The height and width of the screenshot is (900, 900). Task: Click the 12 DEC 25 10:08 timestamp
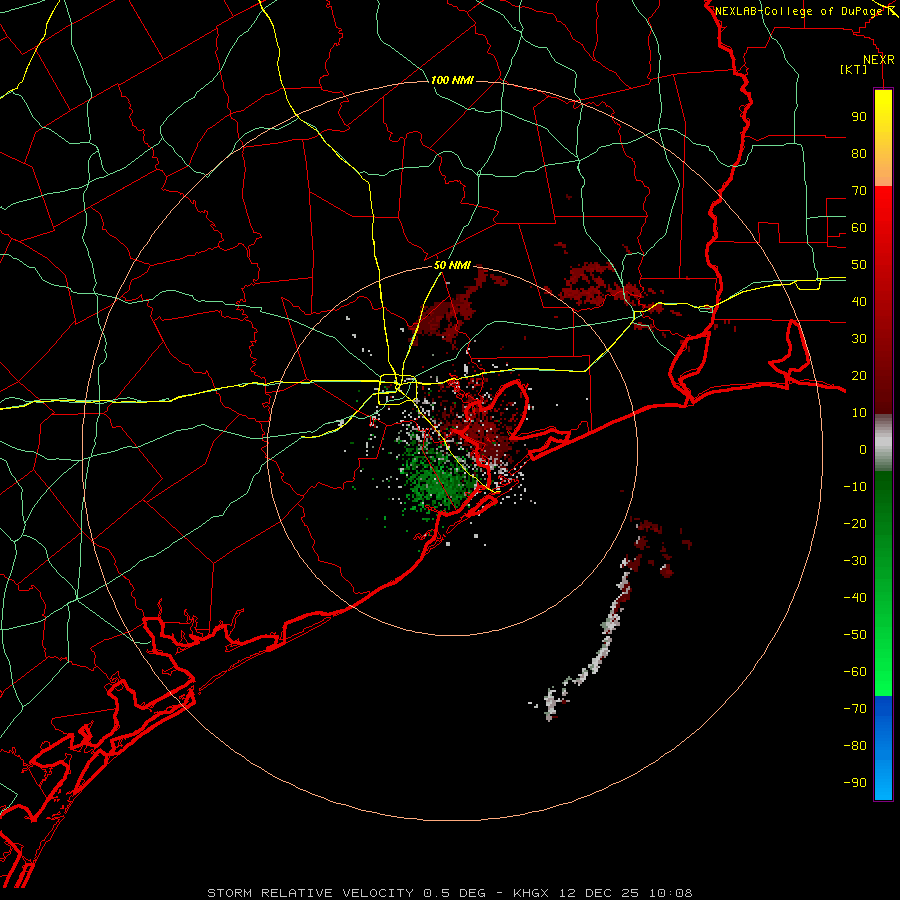pos(626,893)
